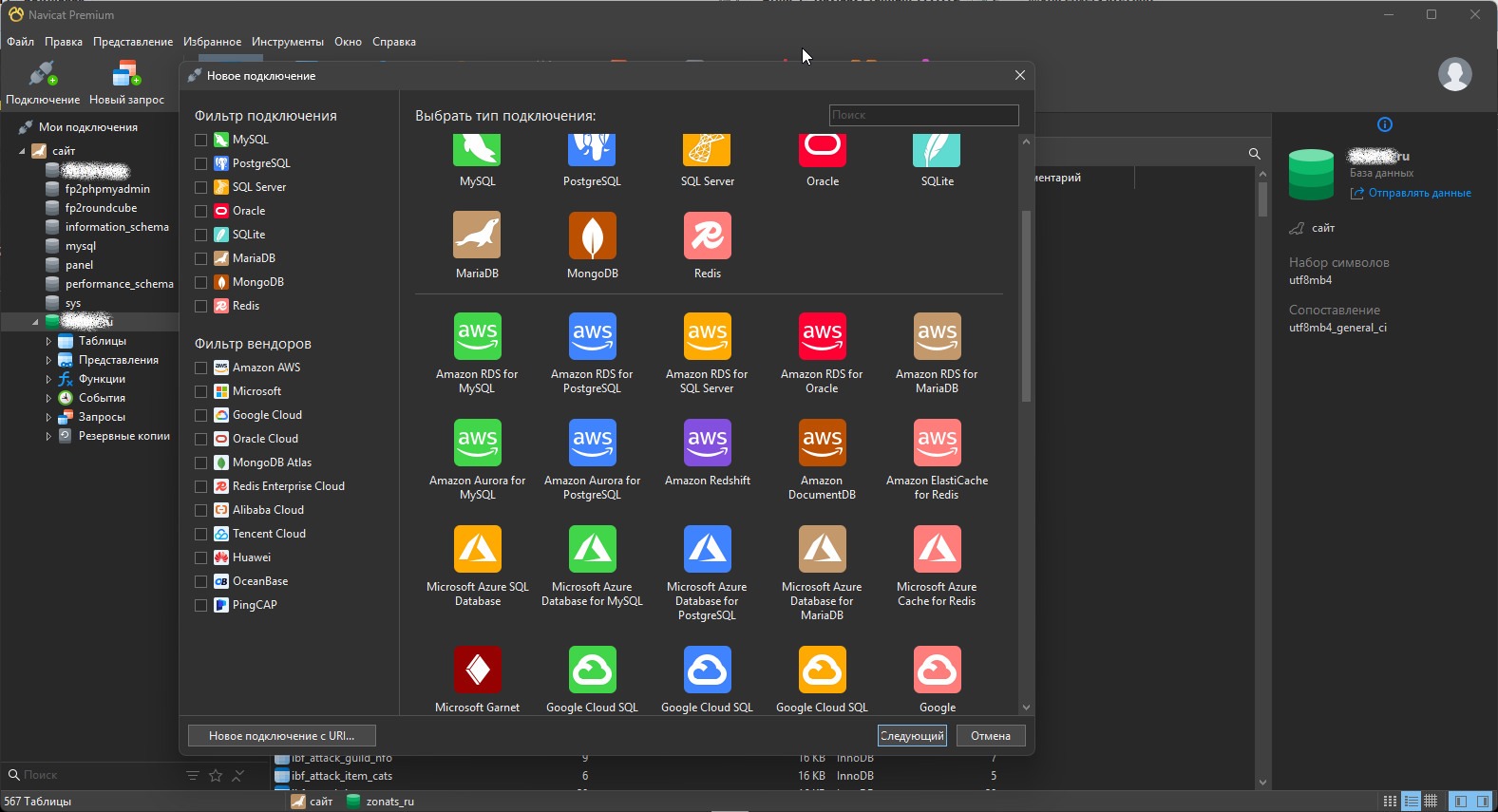1498x812 pixels.
Task: Choose the MongoDB connection icon
Action: click(592, 236)
